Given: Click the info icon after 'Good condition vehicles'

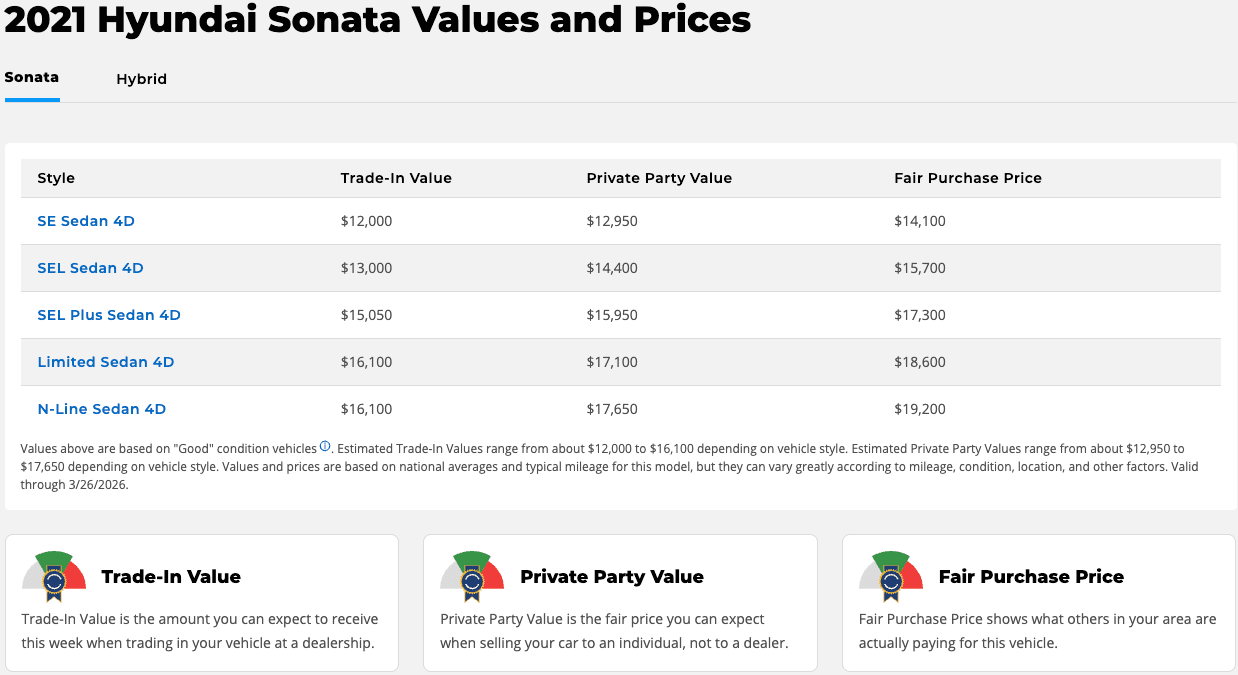Looking at the screenshot, I should coord(324,446).
